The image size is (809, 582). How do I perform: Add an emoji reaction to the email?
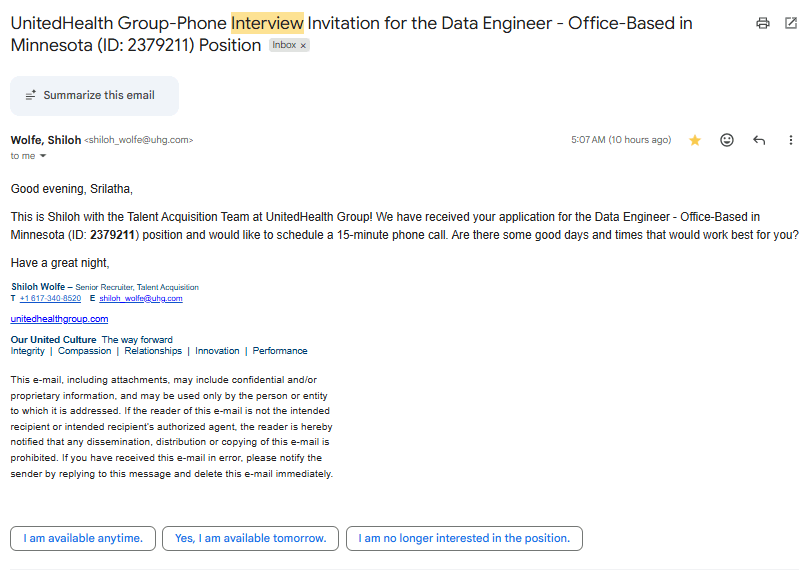726,140
